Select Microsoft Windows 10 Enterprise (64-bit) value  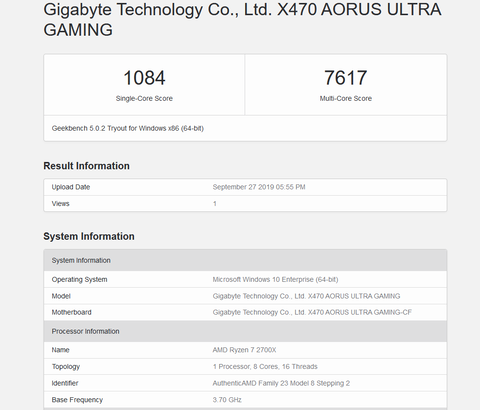(x=275, y=279)
